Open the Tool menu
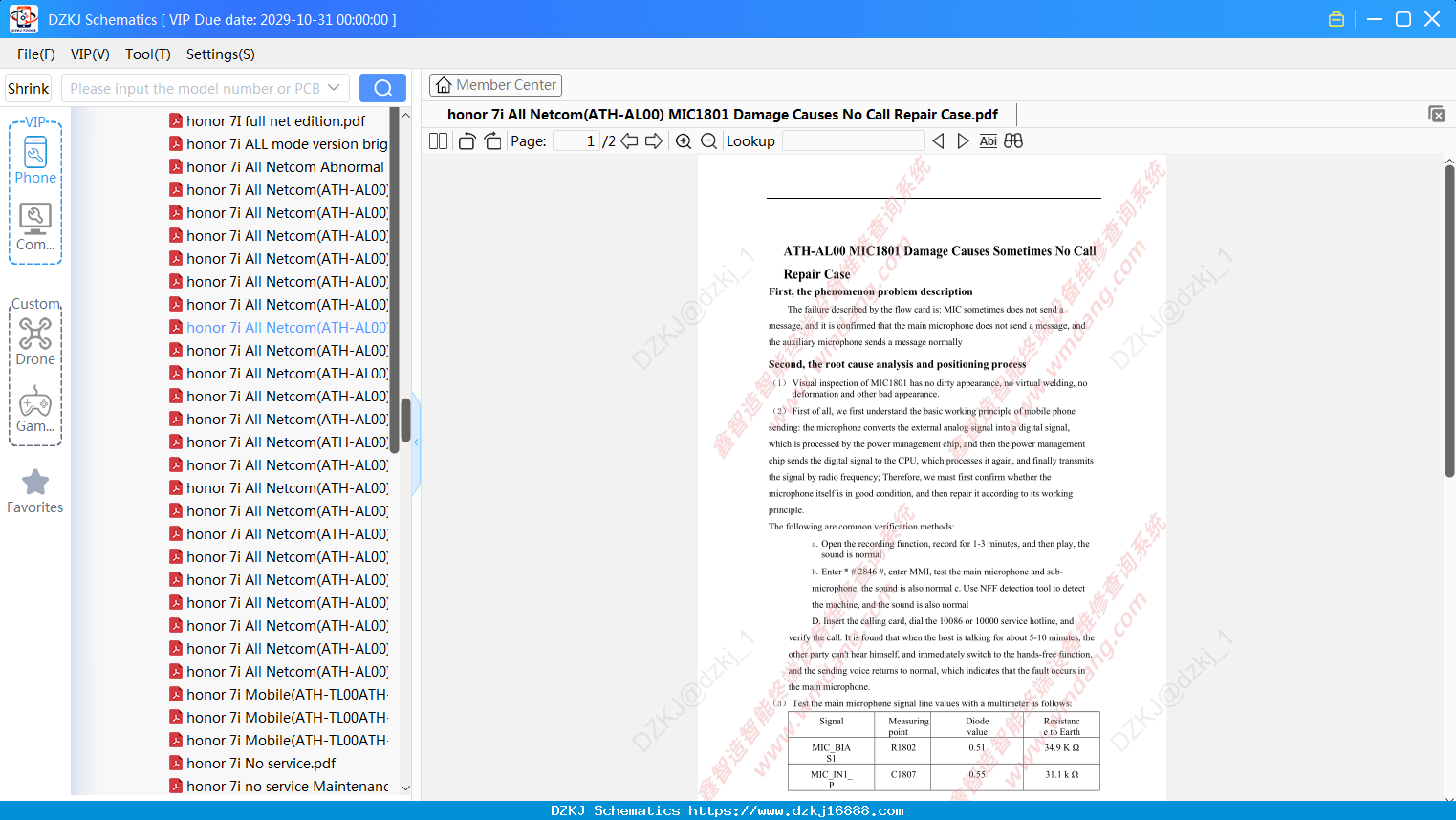The width and height of the screenshot is (1456, 820). coord(148,54)
